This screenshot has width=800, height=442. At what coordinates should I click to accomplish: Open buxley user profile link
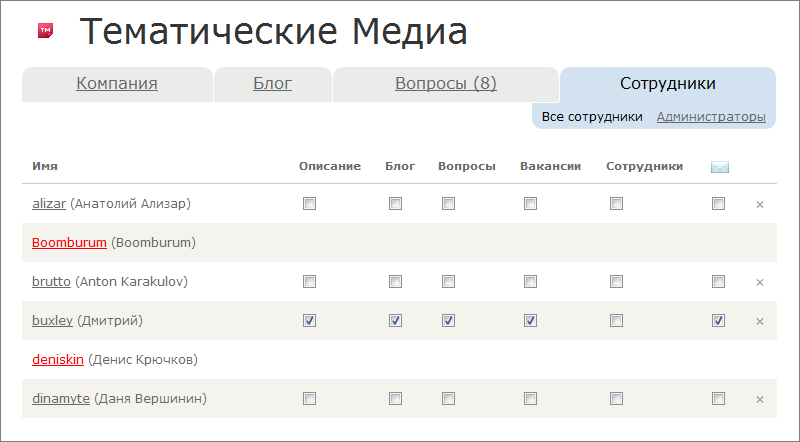(53, 321)
